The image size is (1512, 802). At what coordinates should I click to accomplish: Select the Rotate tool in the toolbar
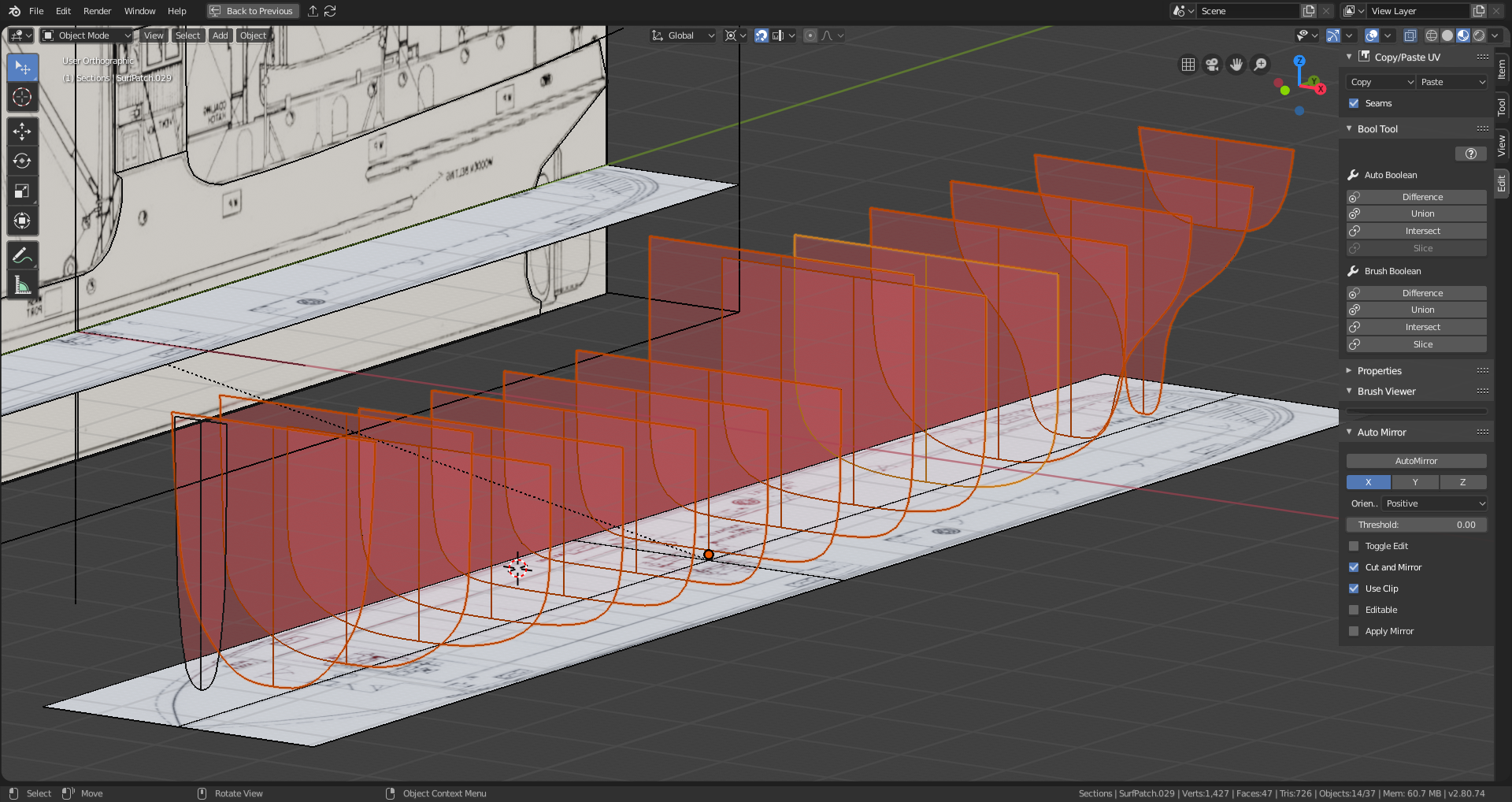tap(22, 162)
